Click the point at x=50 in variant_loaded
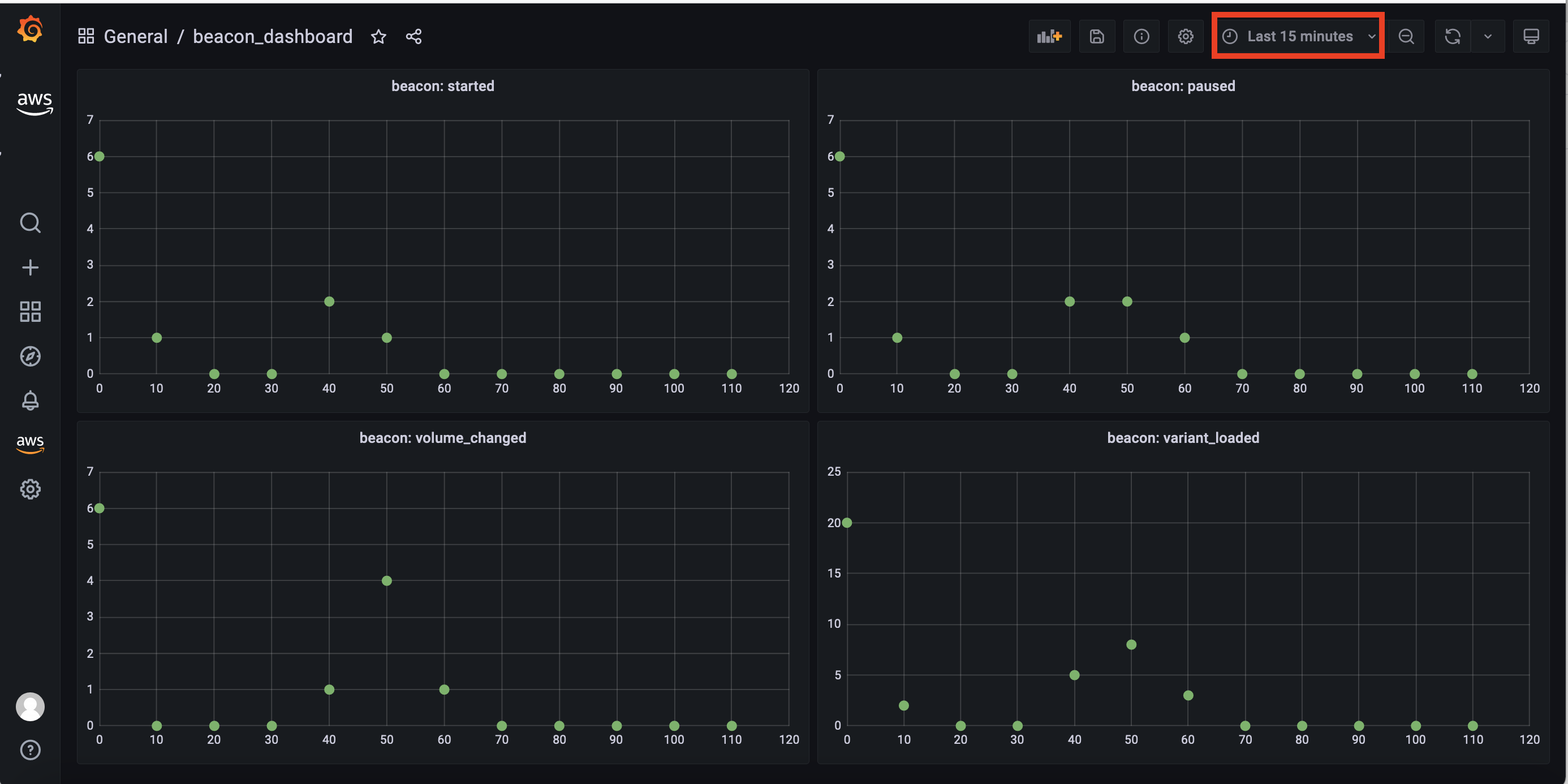 click(x=1131, y=645)
